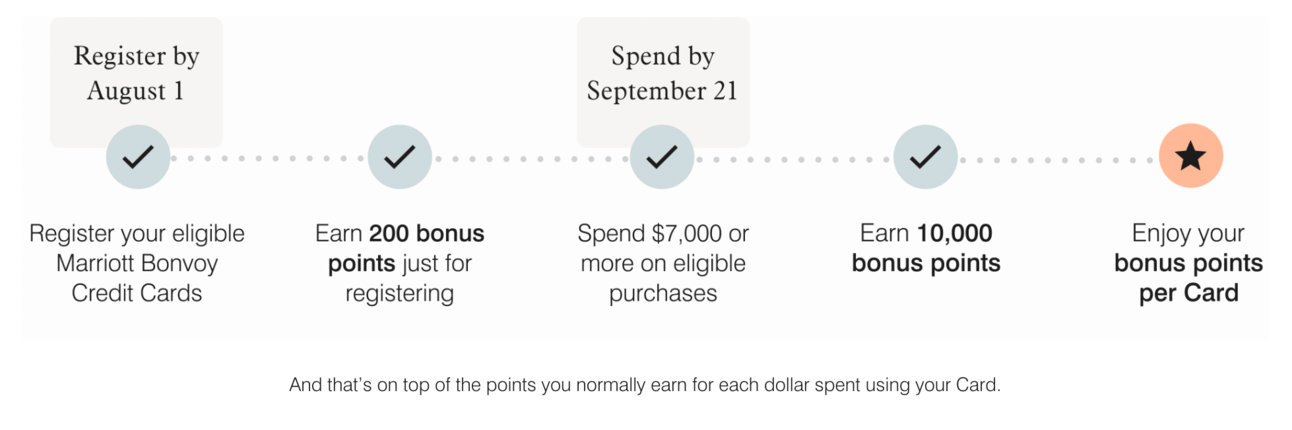Click Spend $7,000 or more text
The width and height of the screenshot is (1292, 430).
point(663,249)
